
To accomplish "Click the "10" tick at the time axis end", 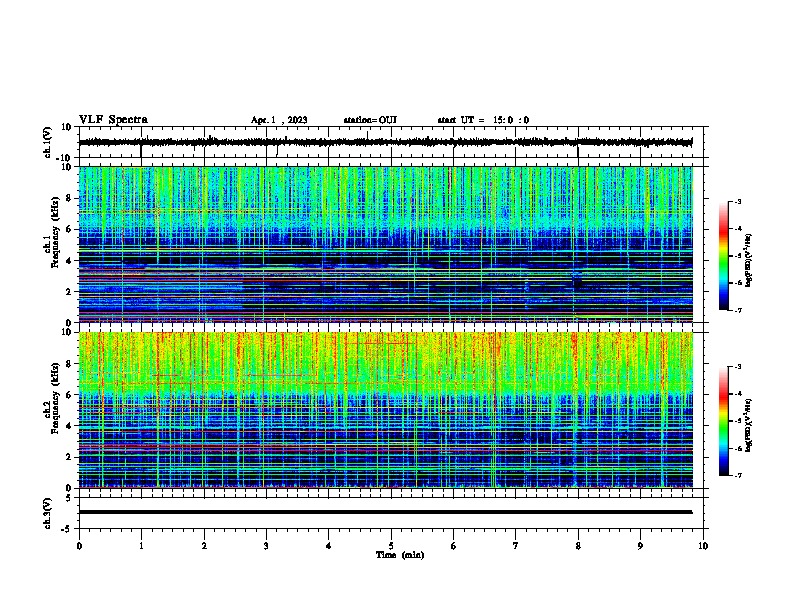I will click(703, 546).
